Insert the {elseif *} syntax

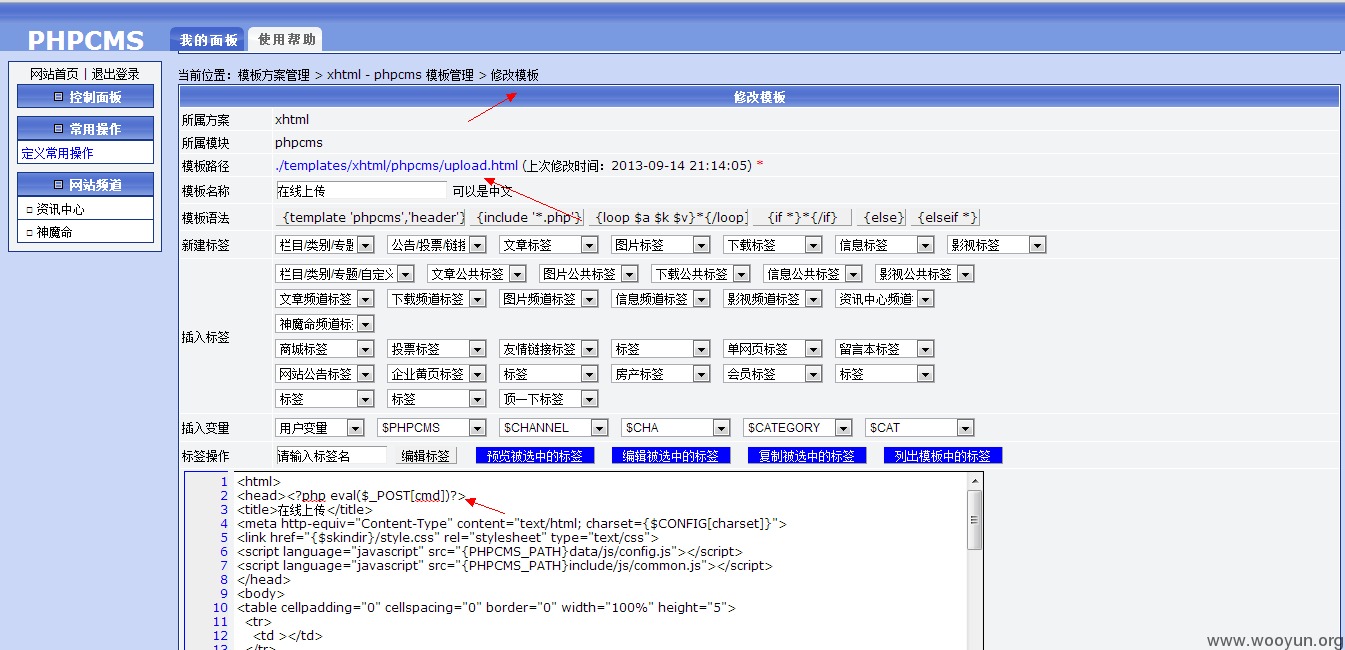tap(946, 217)
